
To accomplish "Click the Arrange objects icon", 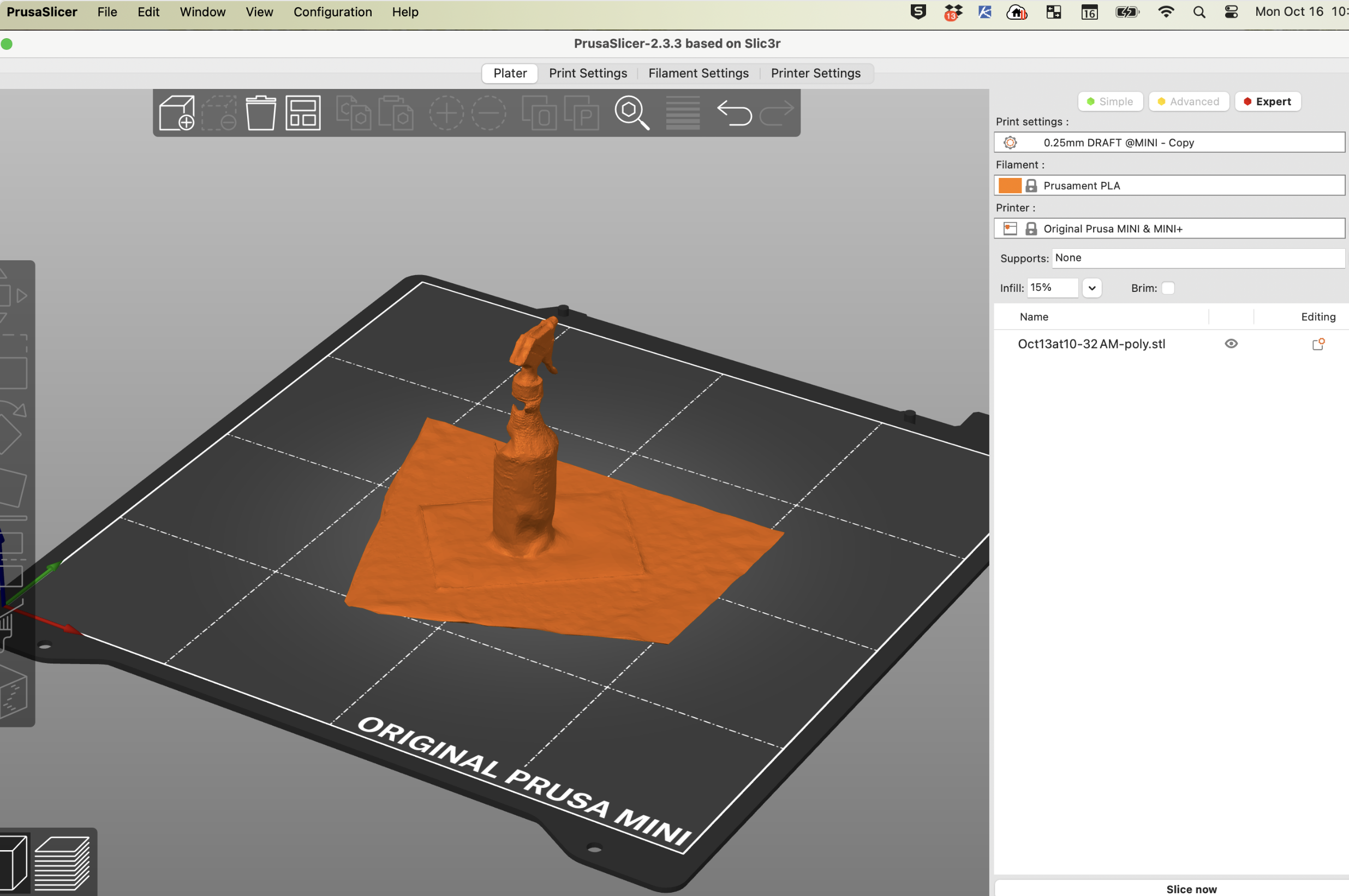I will click(303, 112).
